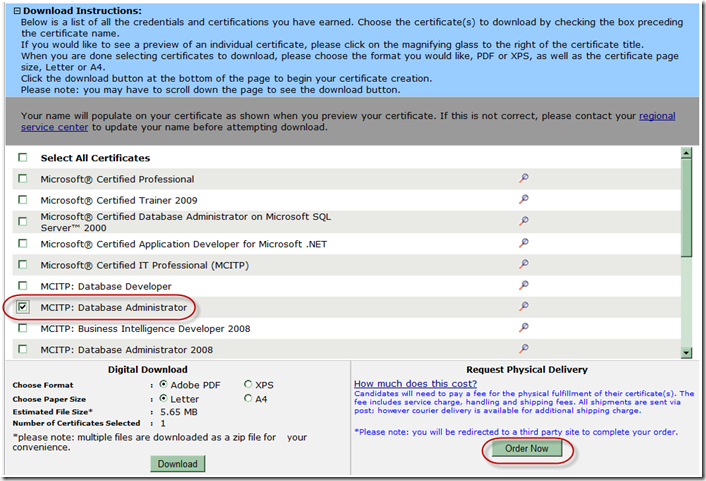Screen dimensions: 706x481
Task: Select XPS format radio button
Action: click(x=248, y=384)
